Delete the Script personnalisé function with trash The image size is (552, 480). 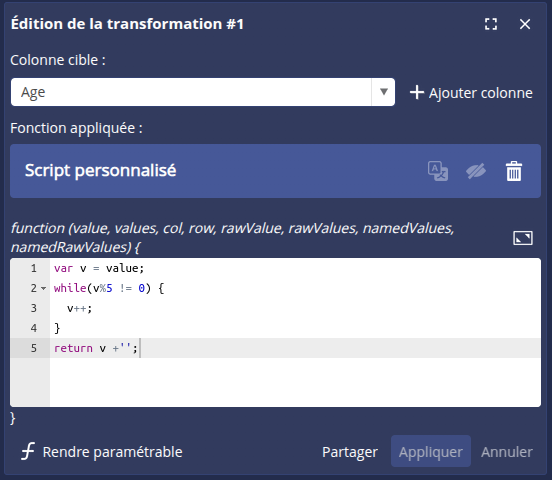pyautogui.click(x=514, y=171)
